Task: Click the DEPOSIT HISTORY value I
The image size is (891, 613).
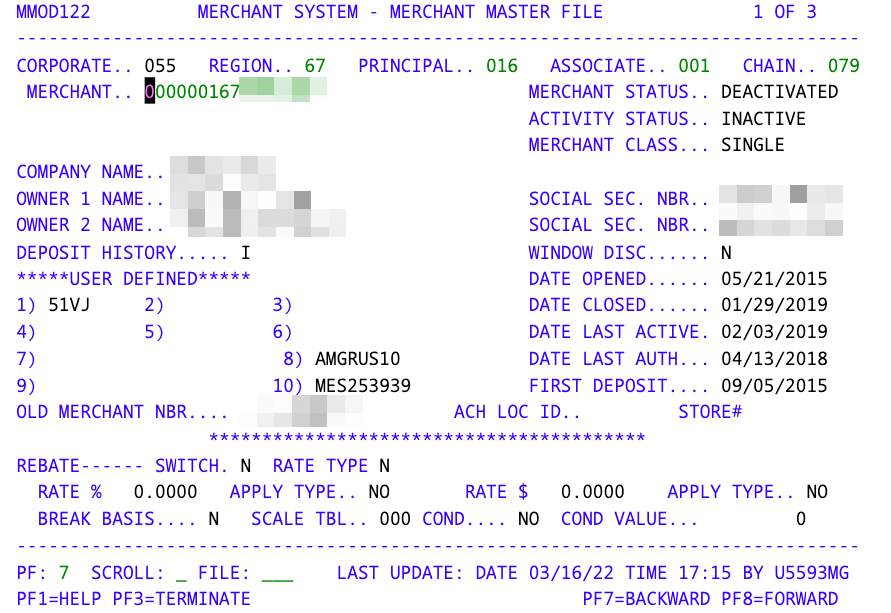Action: click(245, 252)
